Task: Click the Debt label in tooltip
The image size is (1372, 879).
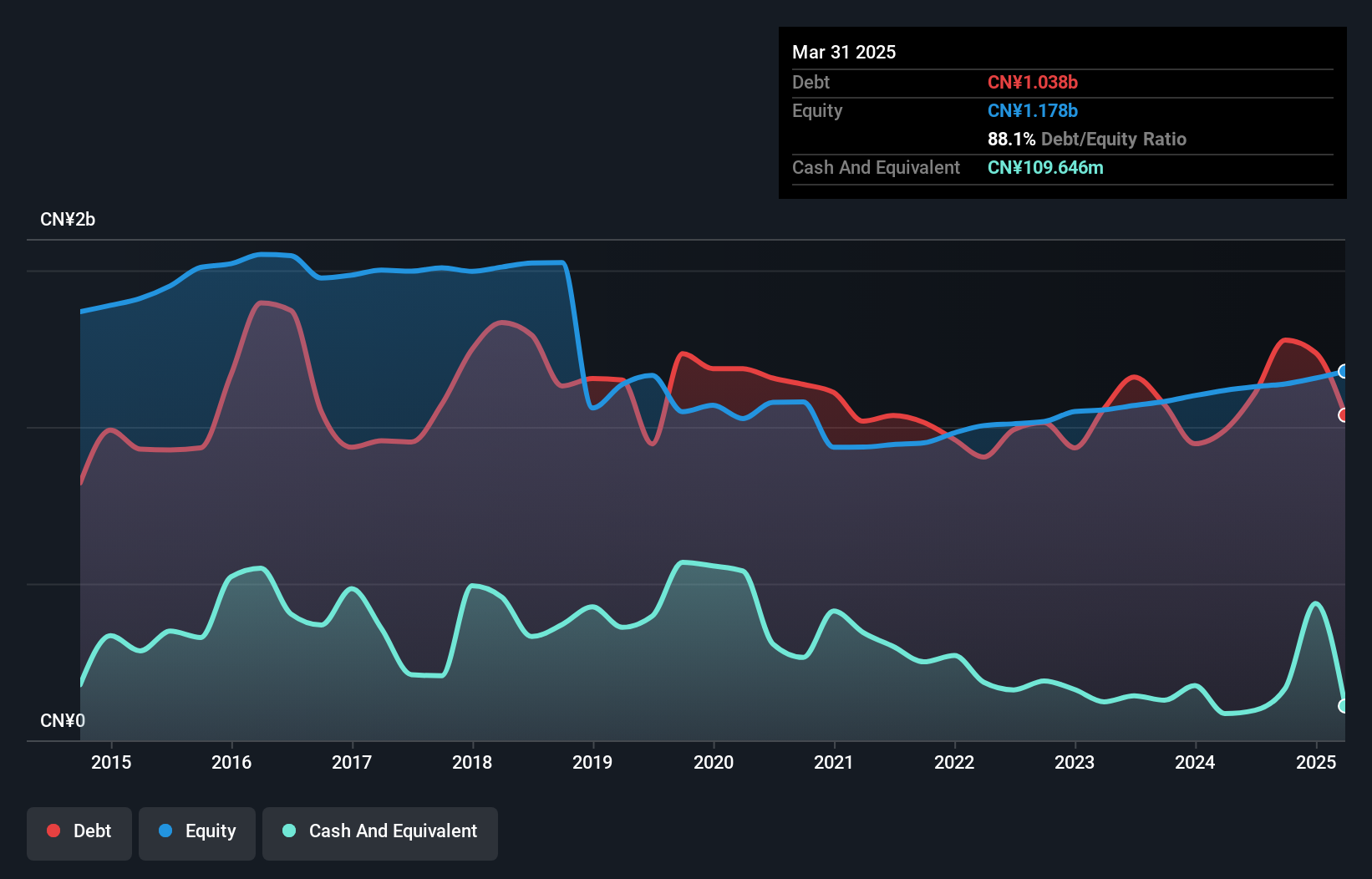Action: [x=810, y=82]
